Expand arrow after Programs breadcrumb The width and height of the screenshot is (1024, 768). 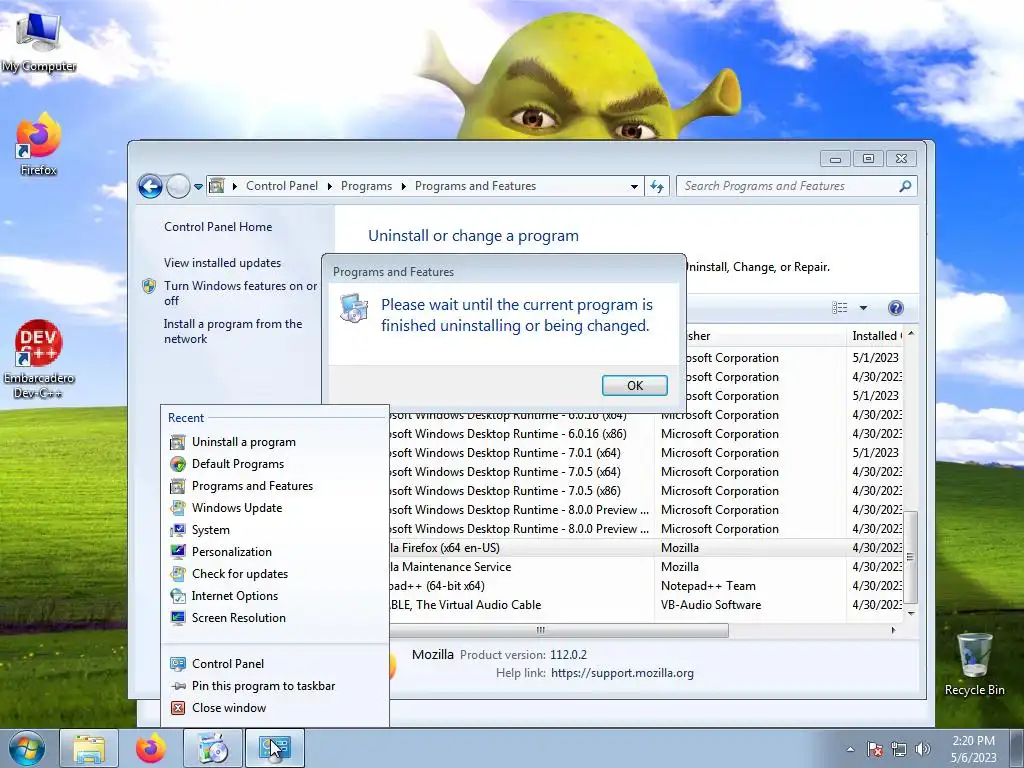point(404,187)
